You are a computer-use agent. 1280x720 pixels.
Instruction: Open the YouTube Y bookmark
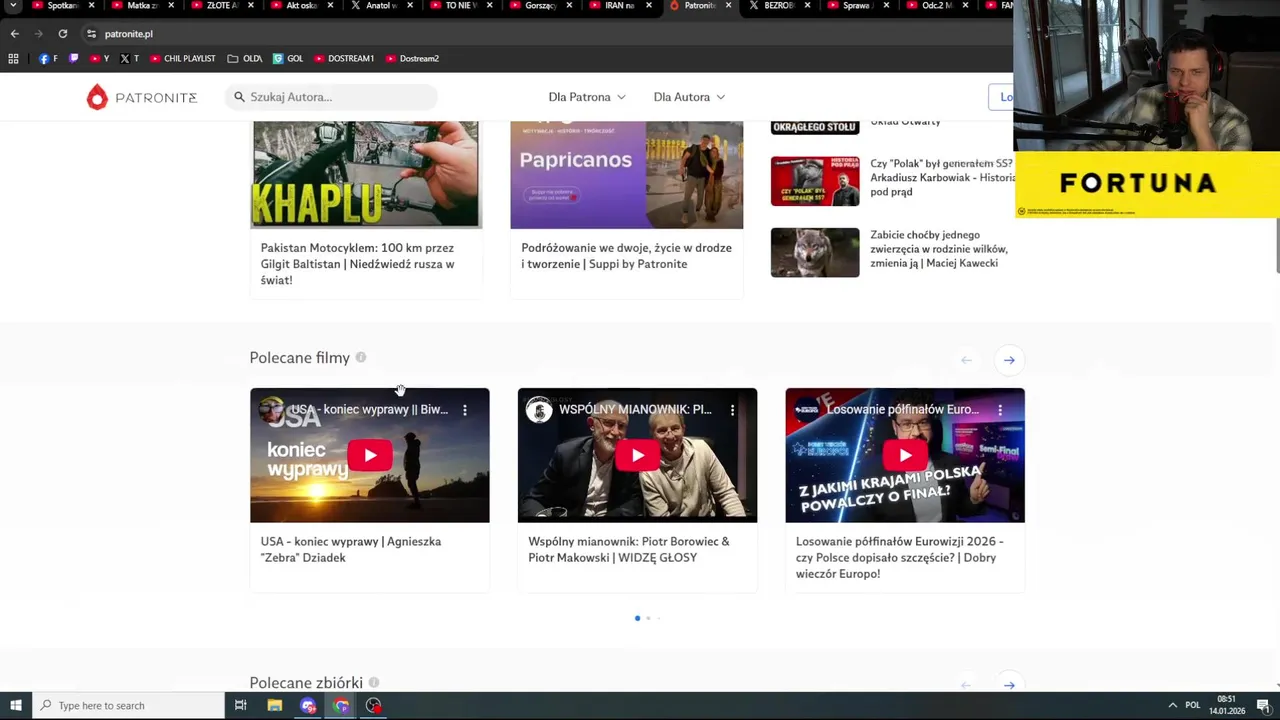(x=99, y=58)
